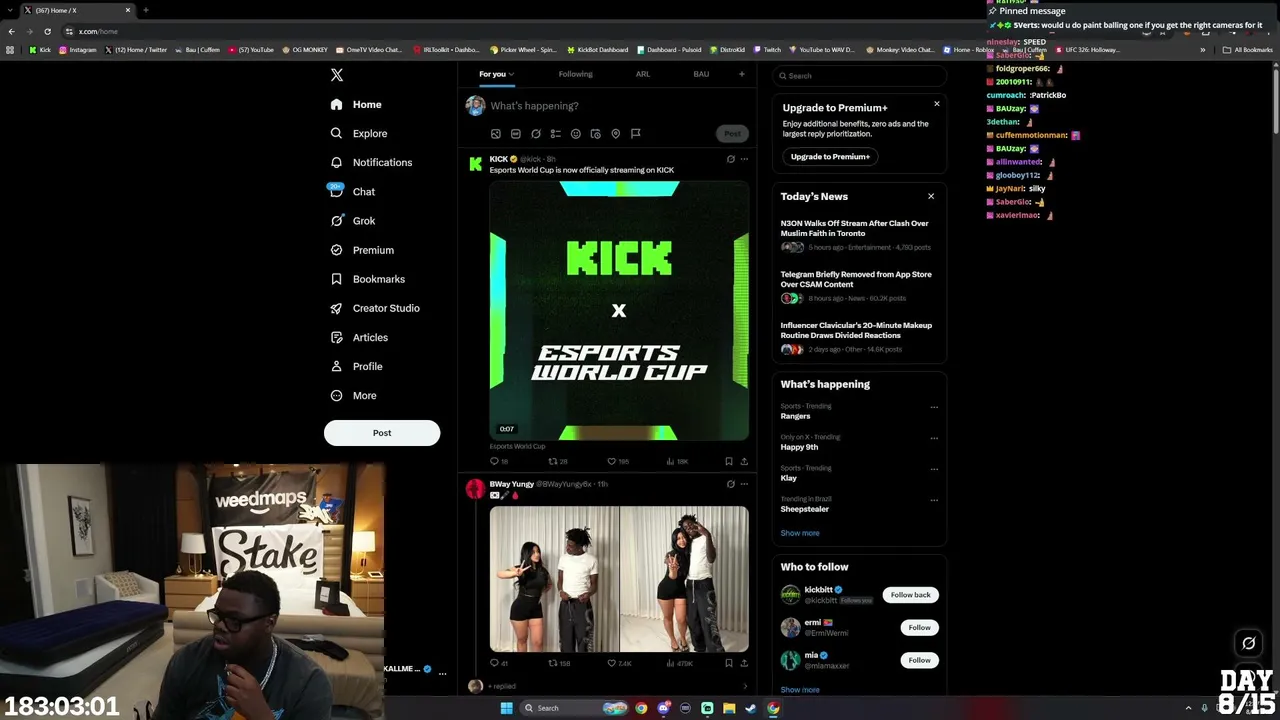Click the big Post button in sidebar
This screenshot has width=1280, height=720.
382,433
